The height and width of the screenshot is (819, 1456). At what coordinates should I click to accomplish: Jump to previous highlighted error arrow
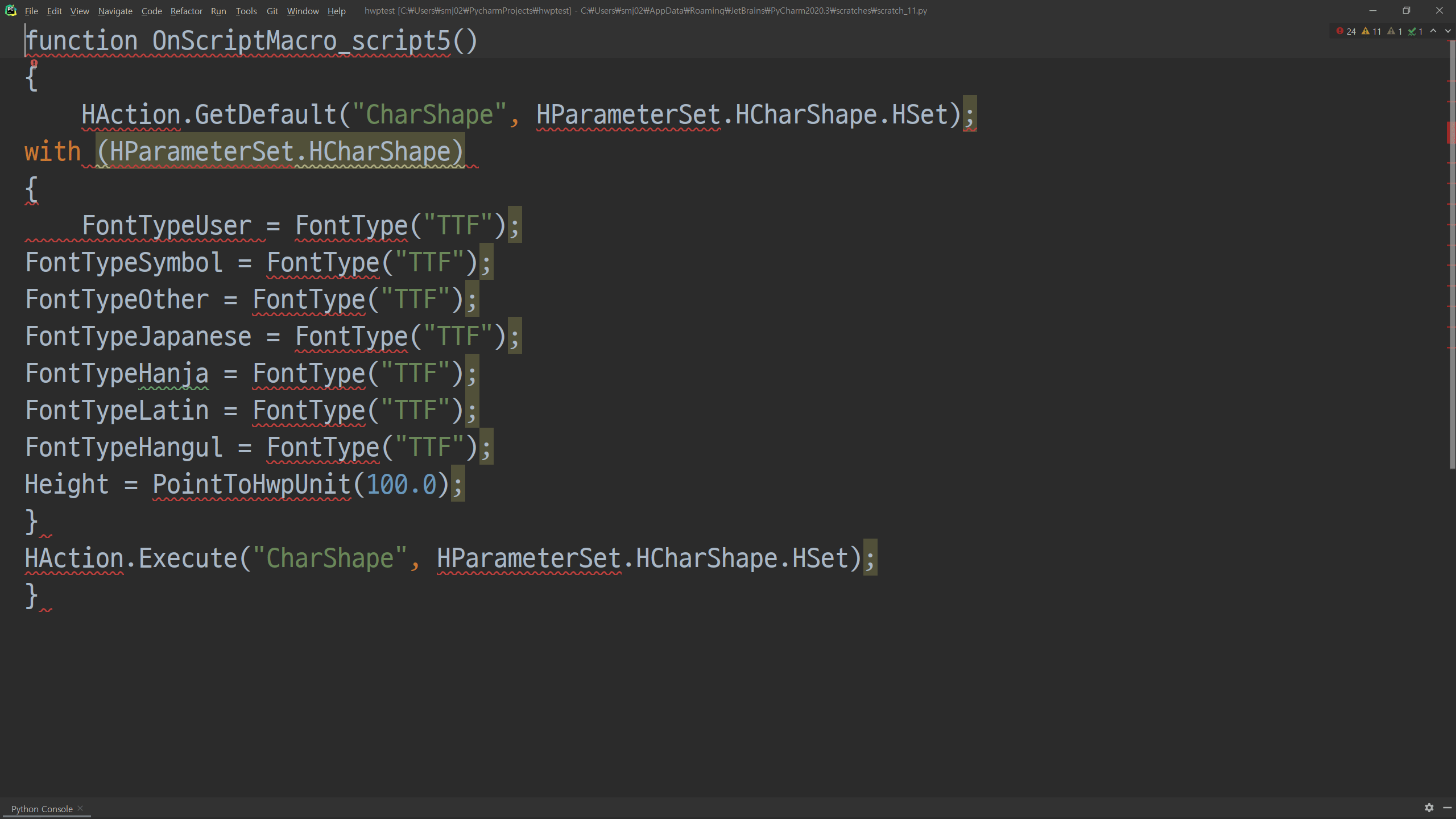click(x=1433, y=31)
